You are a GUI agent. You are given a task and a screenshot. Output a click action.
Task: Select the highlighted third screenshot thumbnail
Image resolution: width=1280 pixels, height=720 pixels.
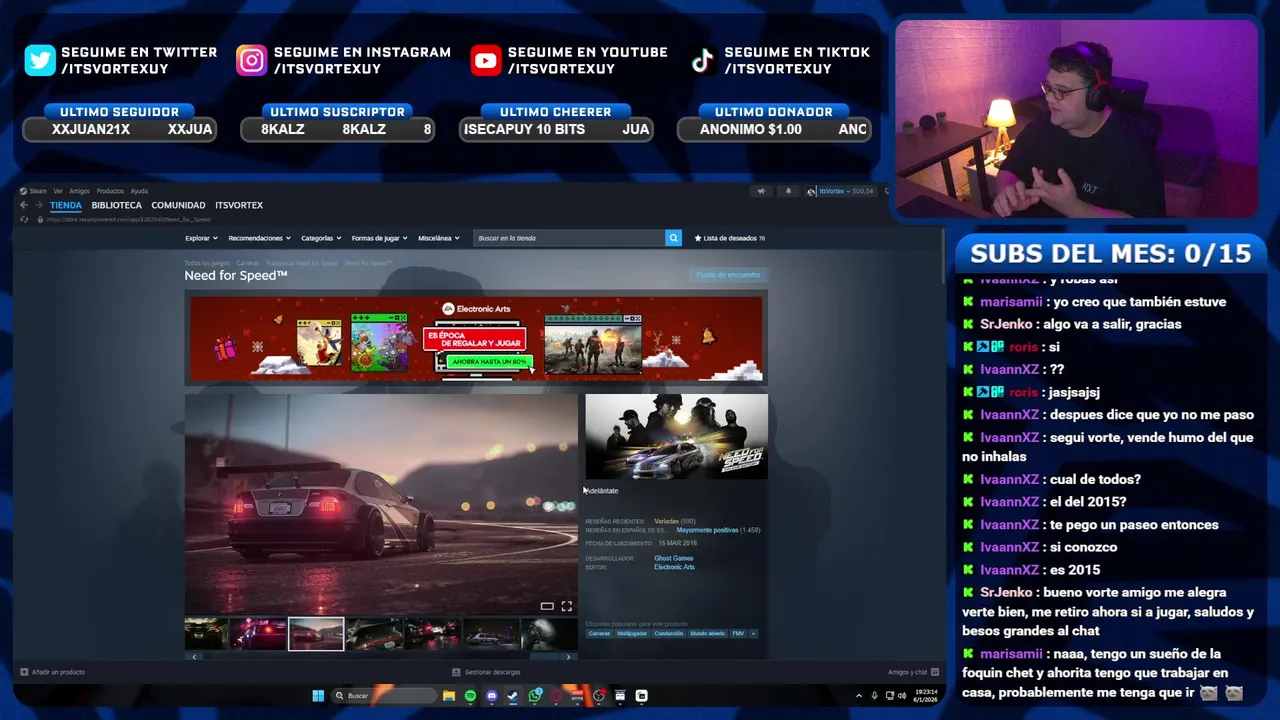coord(316,634)
